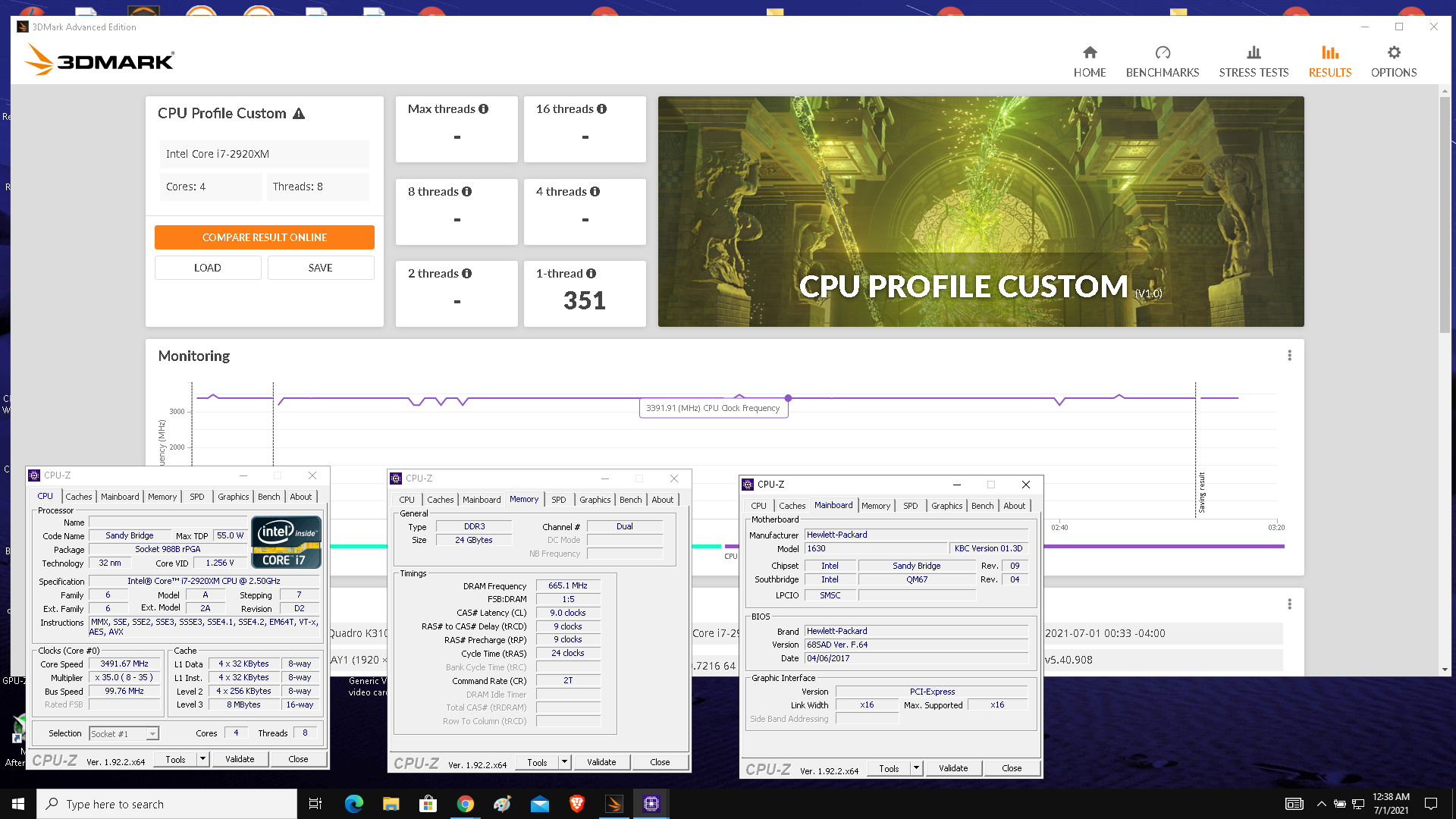Viewport: 1456px width, 819px height.
Task: Open Google Chrome from taskbar
Action: (465, 804)
